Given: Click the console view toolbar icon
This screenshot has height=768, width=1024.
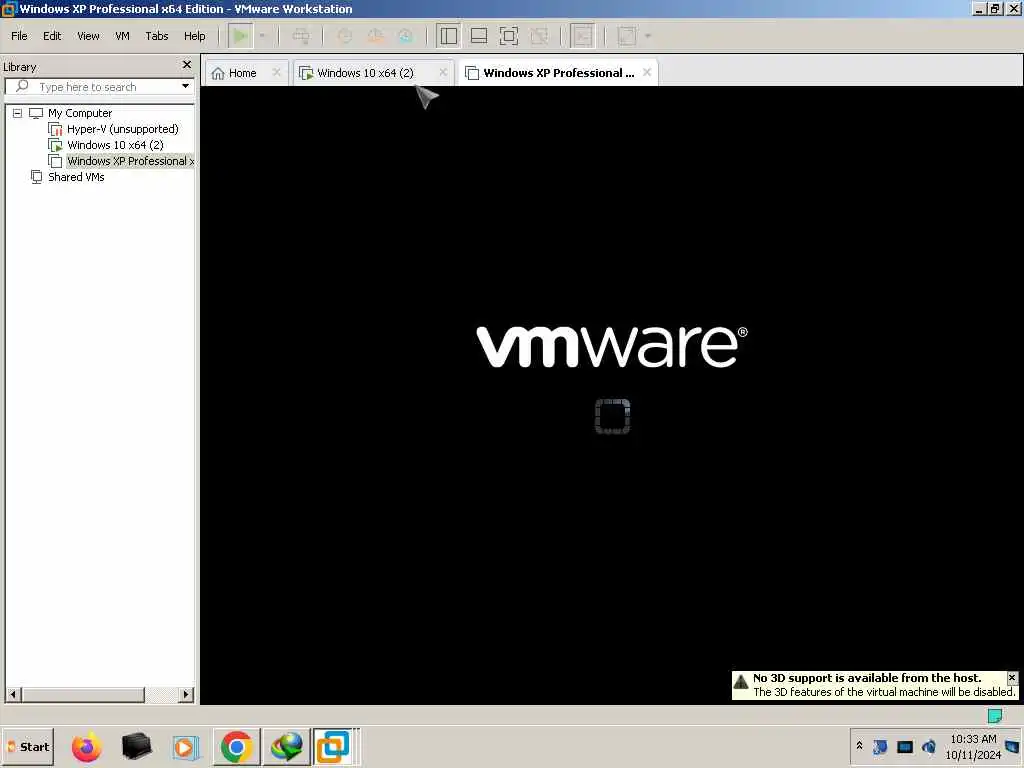Looking at the screenshot, I should coord(583,36).
